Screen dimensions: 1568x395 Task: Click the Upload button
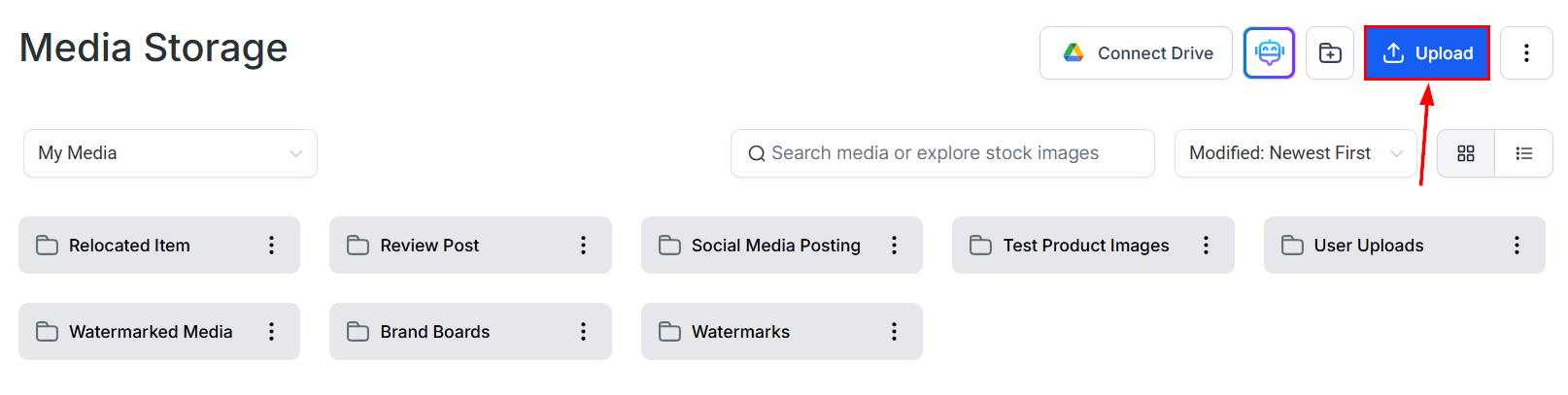[1426, 53]
